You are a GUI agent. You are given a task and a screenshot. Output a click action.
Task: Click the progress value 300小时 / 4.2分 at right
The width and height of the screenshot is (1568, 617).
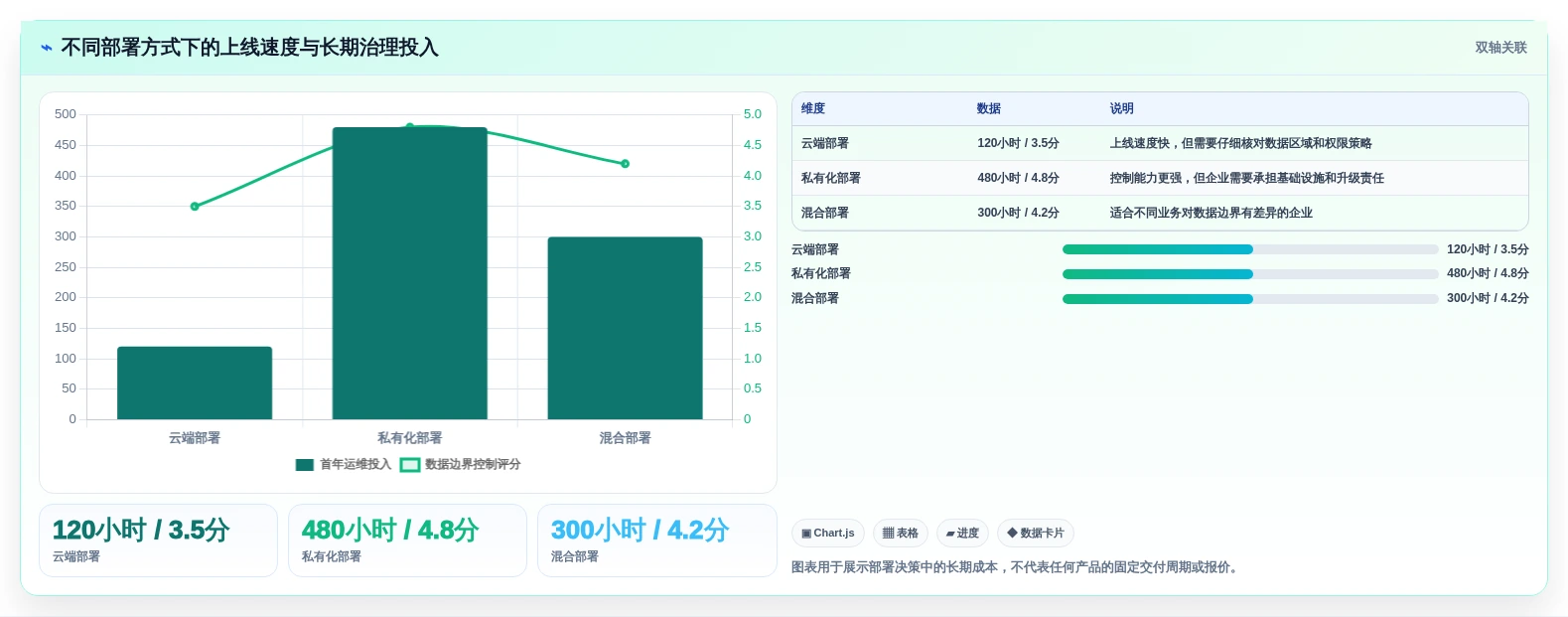(x=1488, y=298)
